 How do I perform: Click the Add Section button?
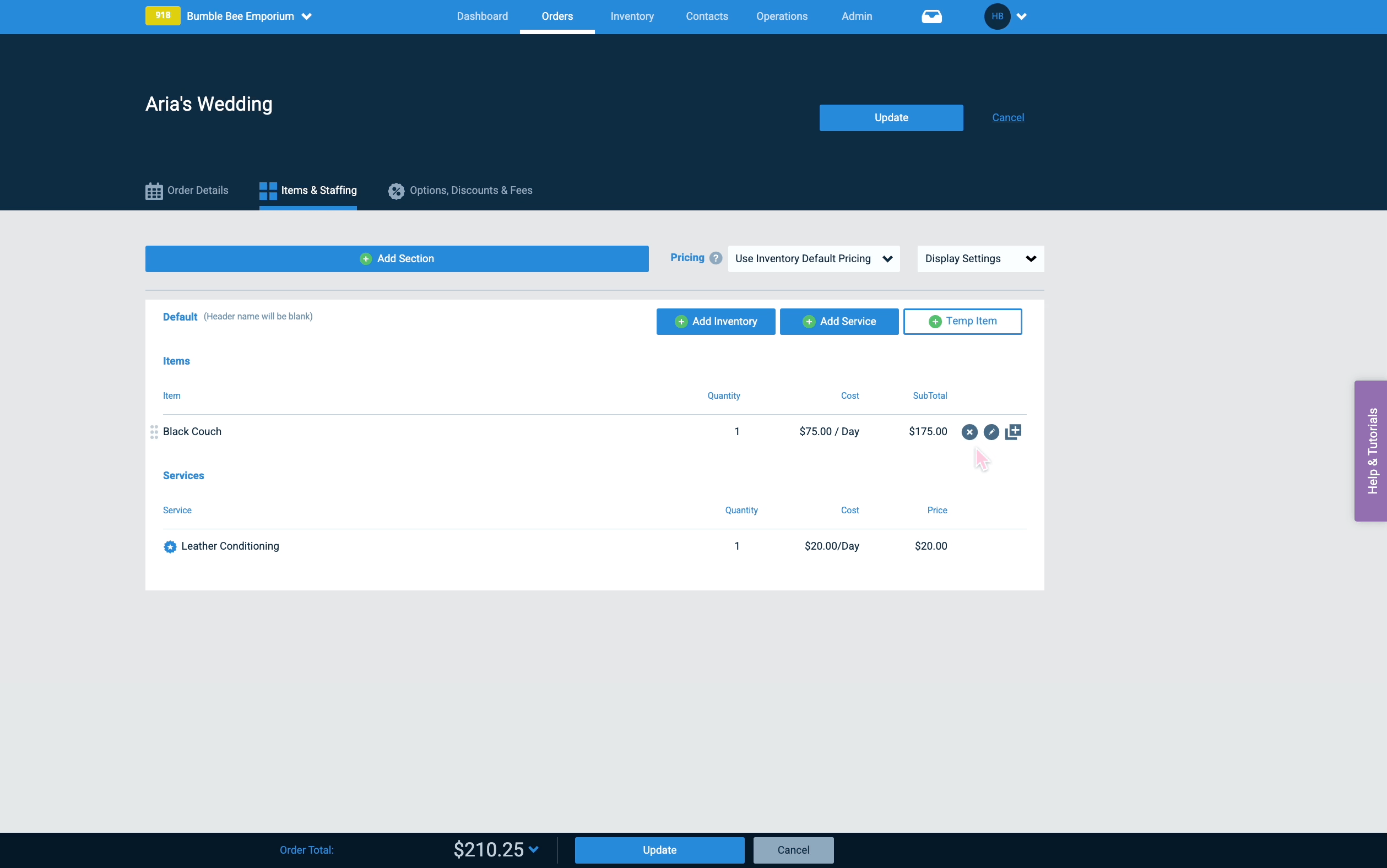pos(397,259)
